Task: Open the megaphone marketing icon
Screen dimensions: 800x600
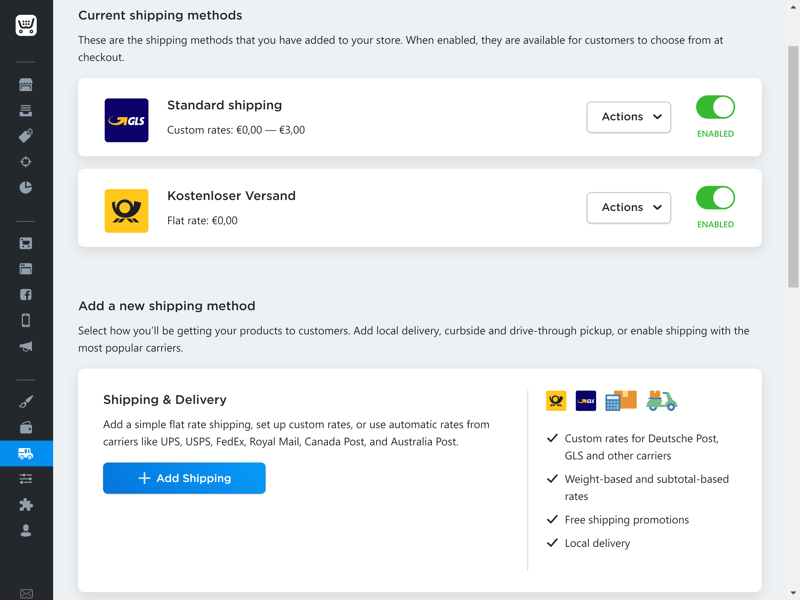Action: click(x=26, y=347)
